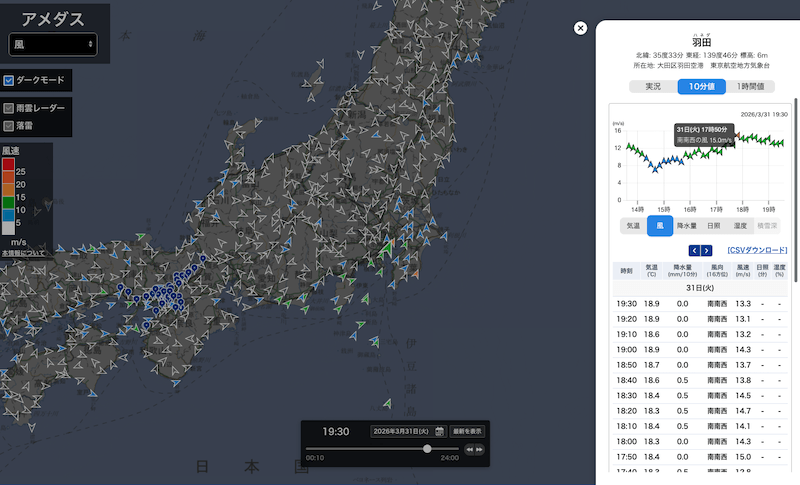Image resolution: width=800 pixels, height=485 pixels.
Task: Switch to the 実況 tab
Action: click(652, 87)
